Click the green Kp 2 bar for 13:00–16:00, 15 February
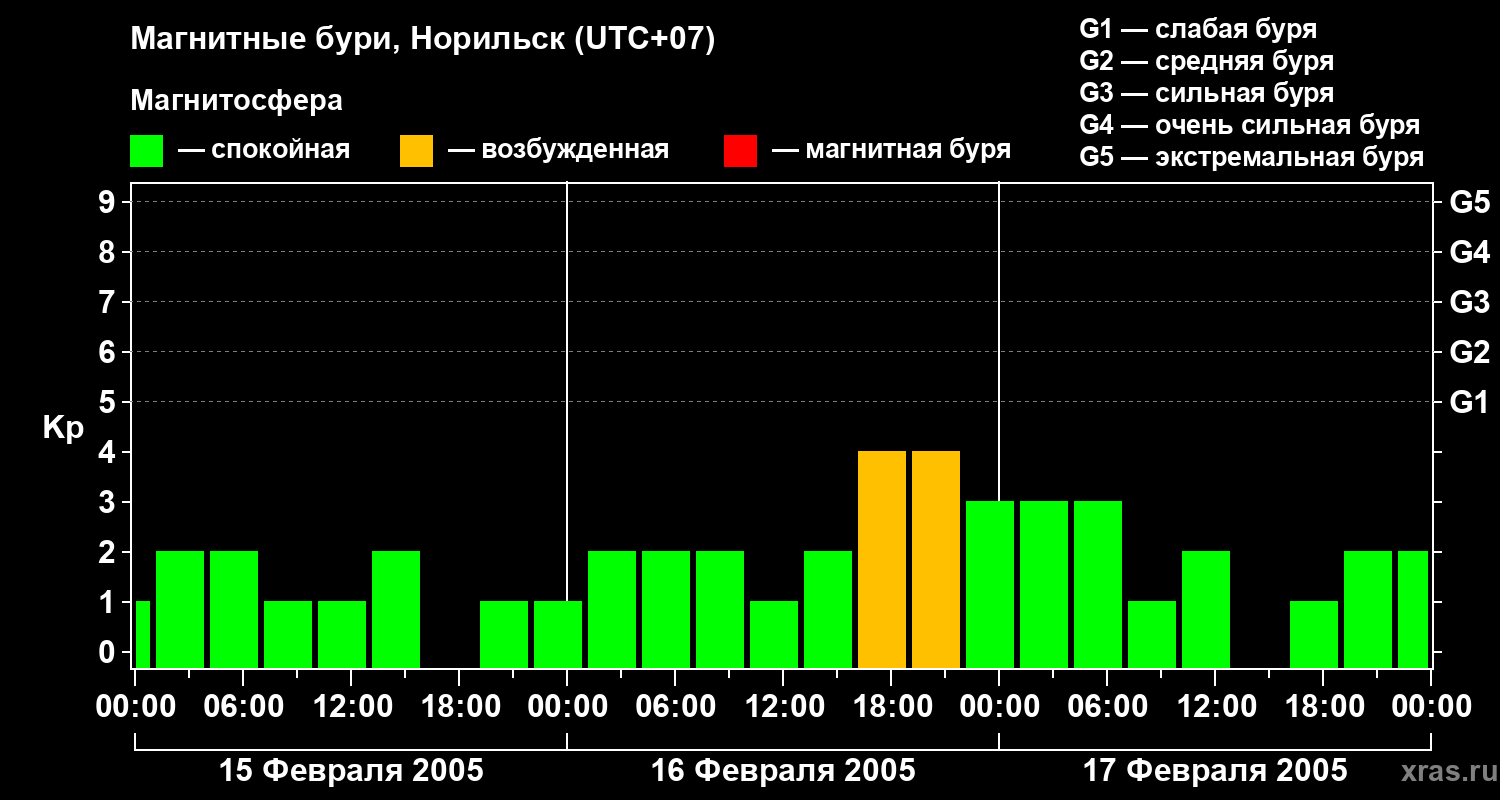 click(396, 609)
